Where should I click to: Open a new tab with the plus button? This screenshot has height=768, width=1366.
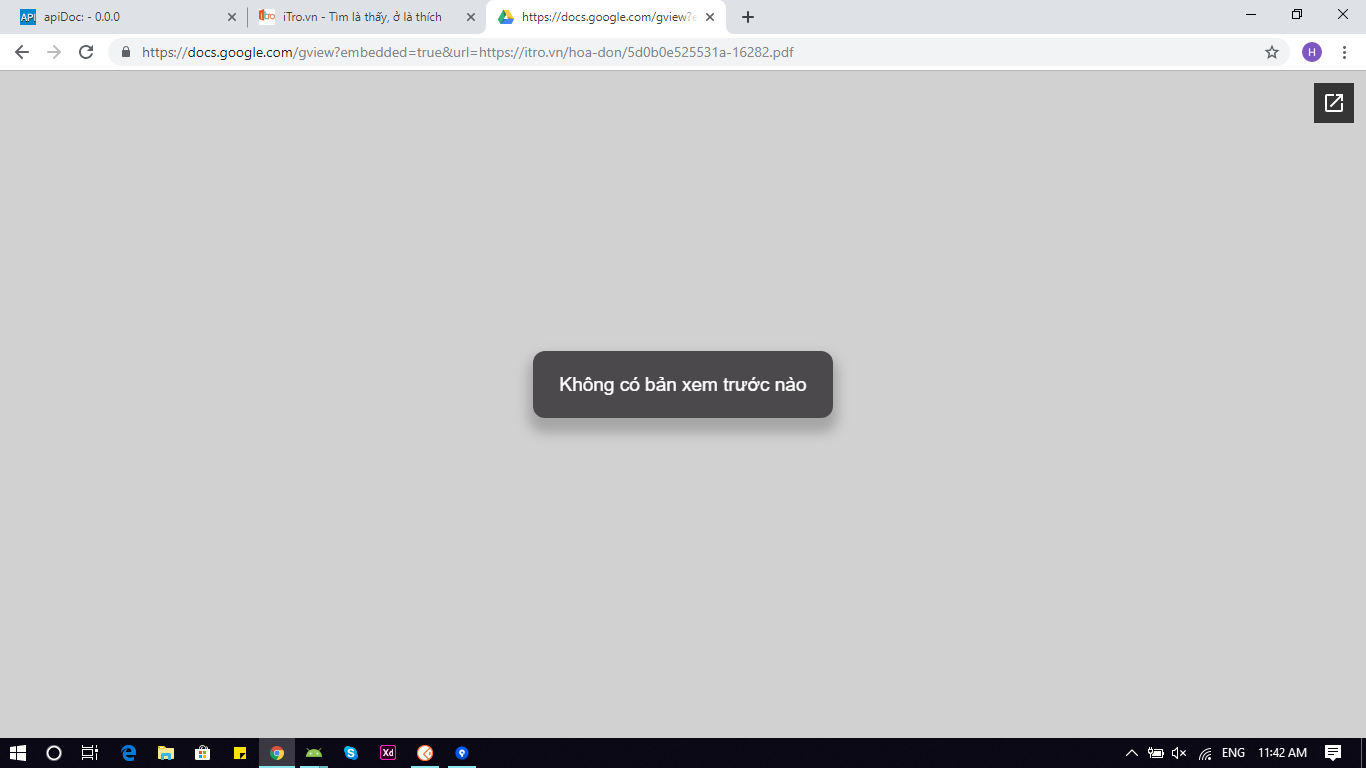coord(748,17)
